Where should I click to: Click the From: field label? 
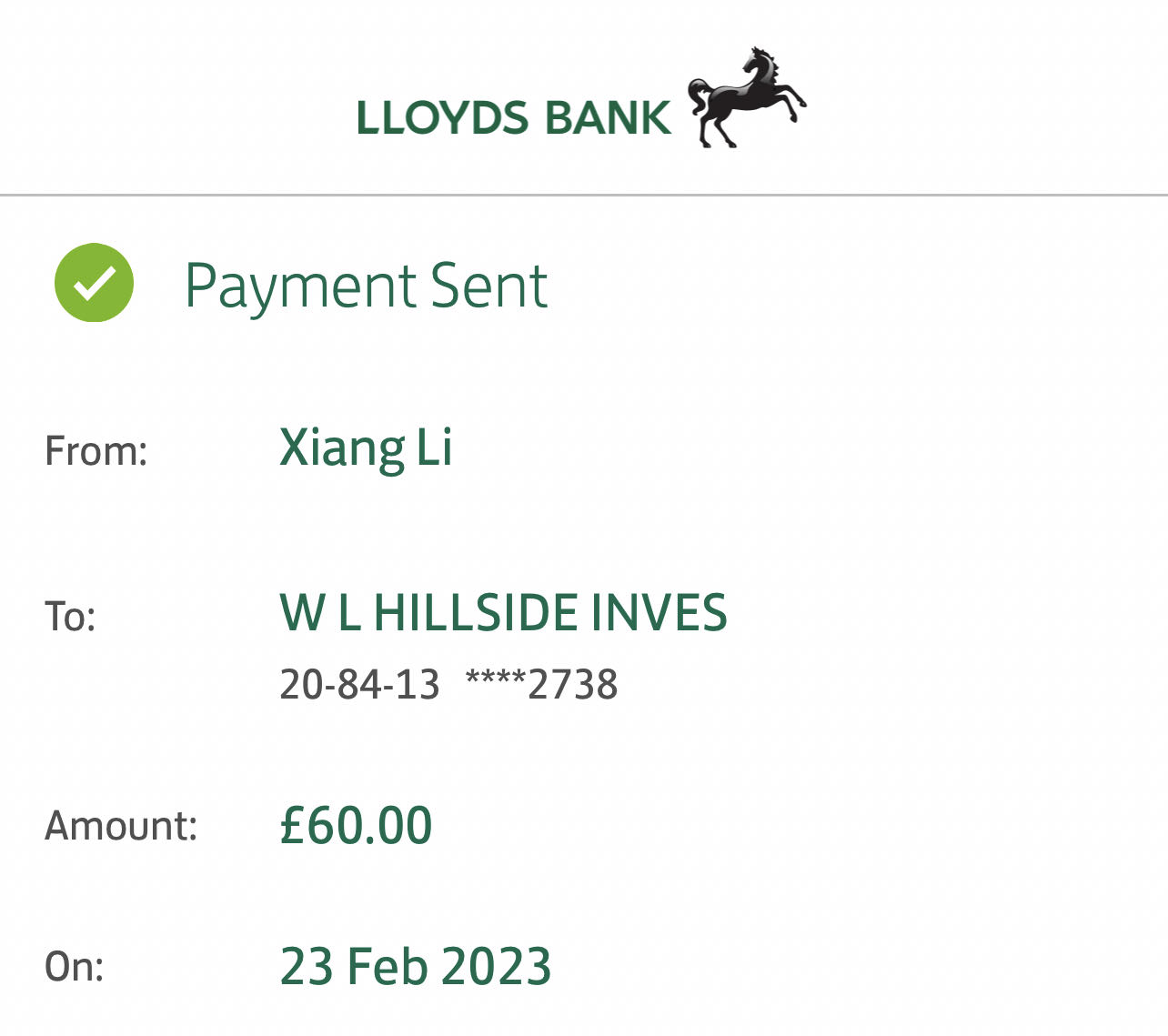(96, 451)
